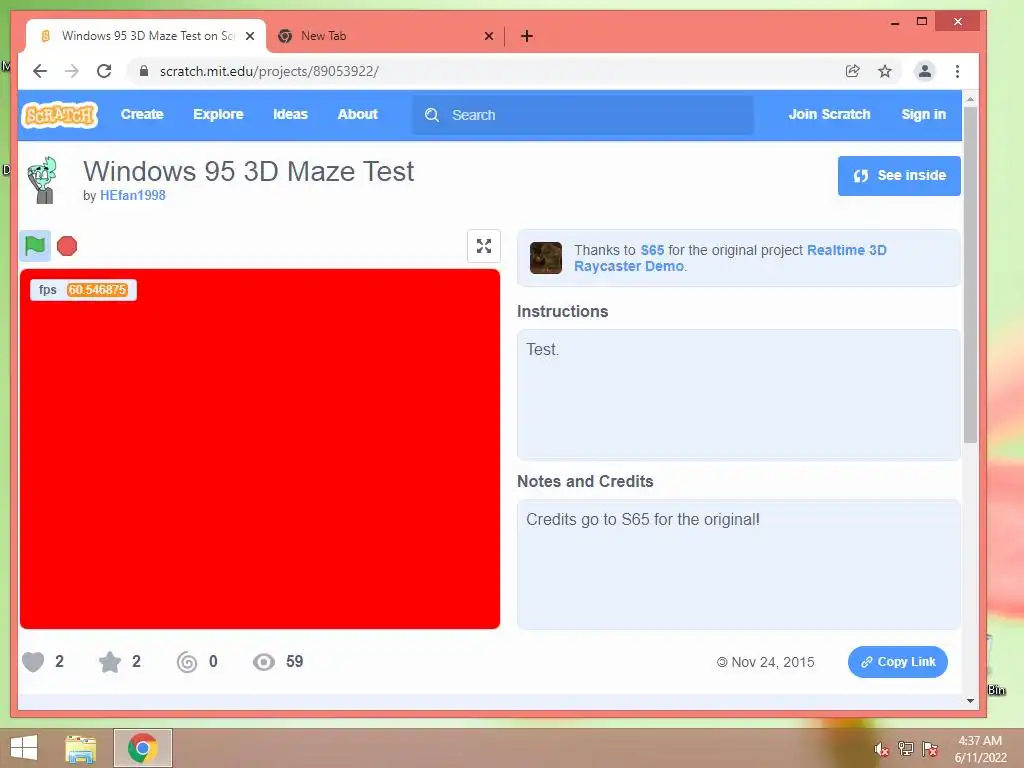Click the Windows Start button
Viewport: 1024px width, 768px height.
(x=24, y=748)
